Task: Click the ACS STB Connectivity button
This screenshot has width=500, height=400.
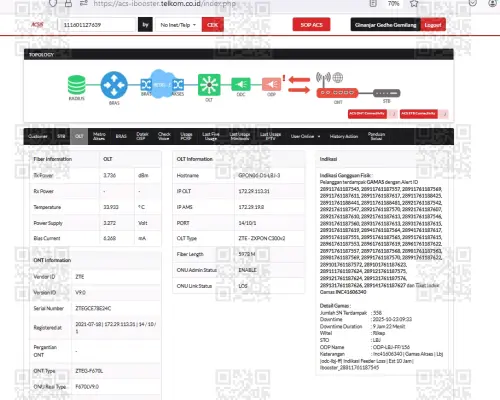Action: point(419,114)
